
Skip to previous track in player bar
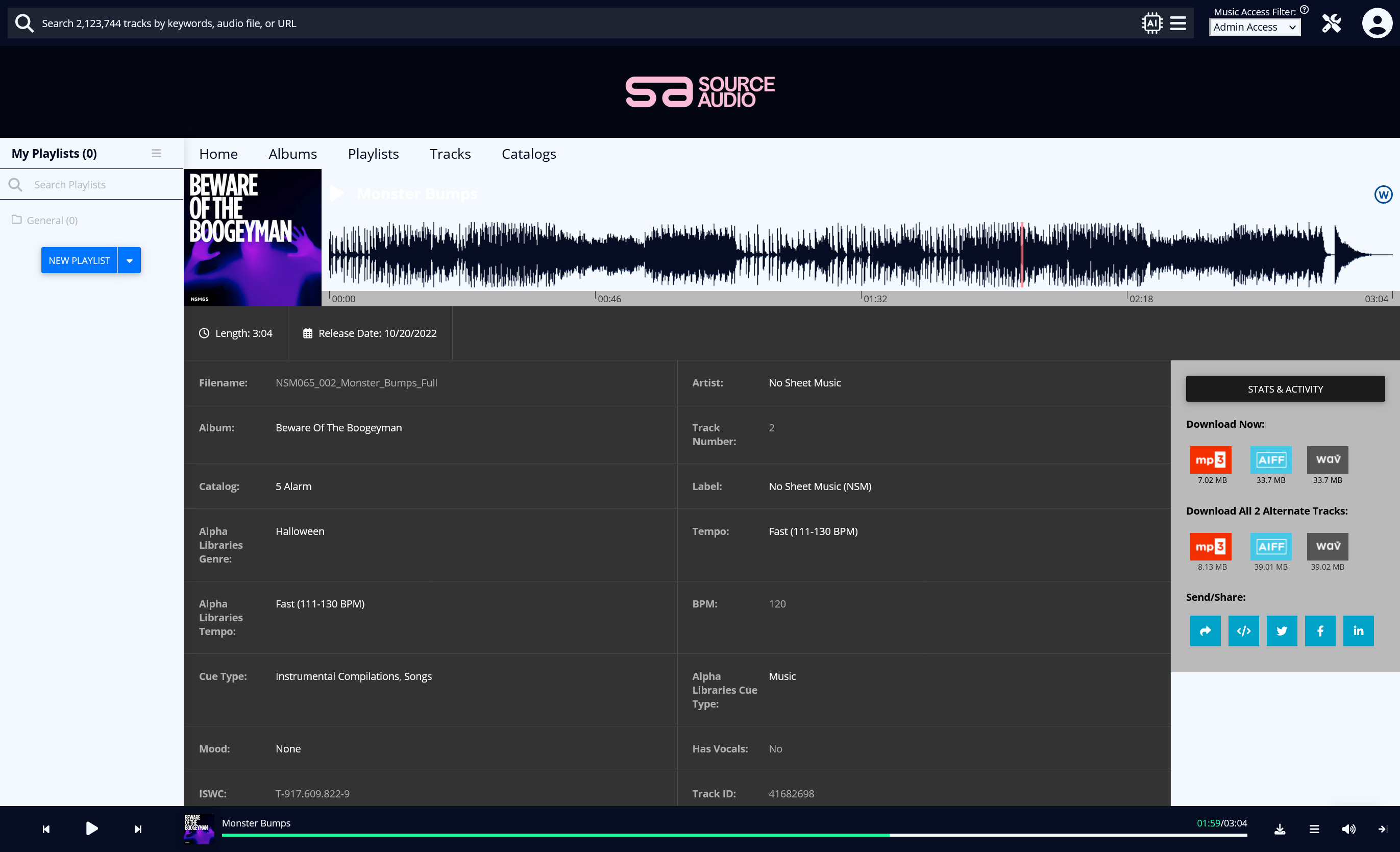pos(46,829)
